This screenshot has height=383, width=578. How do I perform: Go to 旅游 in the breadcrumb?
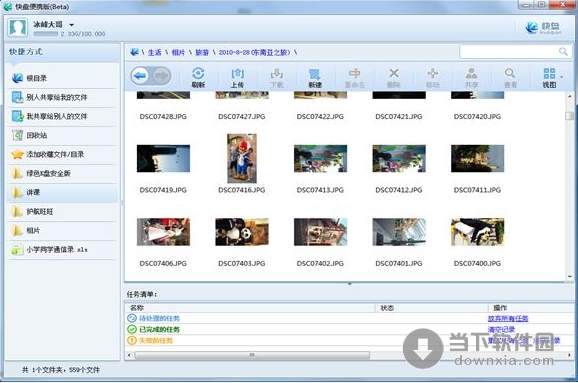[x=202, y=52]
